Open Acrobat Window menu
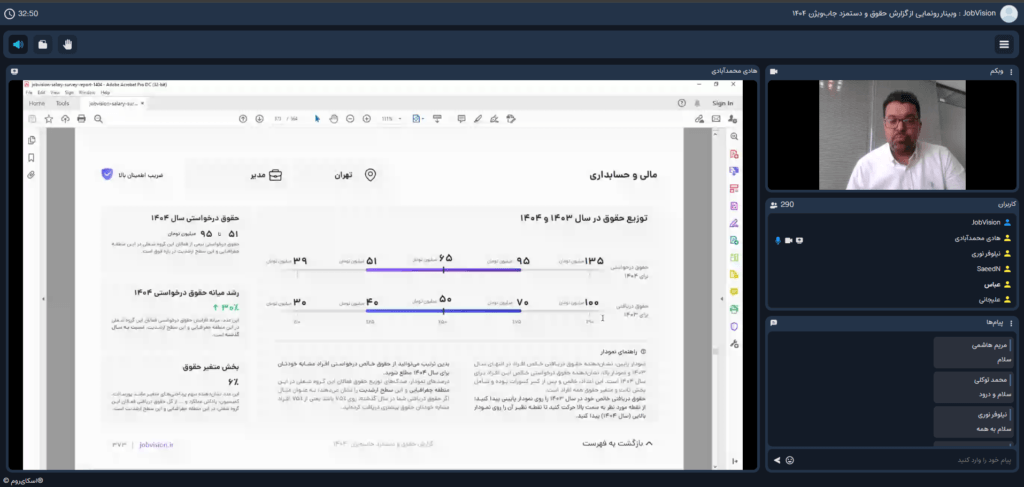This screenshot has height=487, width=1024. (x=86, y=93)
